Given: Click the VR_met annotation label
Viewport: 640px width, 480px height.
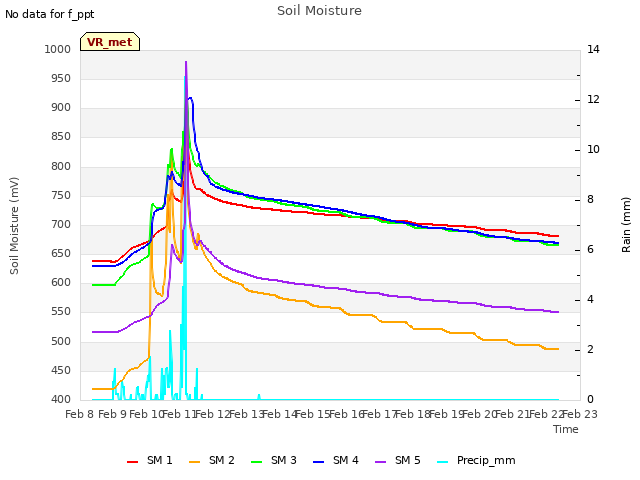Looking at the screenshot, I should click(110, 42).
